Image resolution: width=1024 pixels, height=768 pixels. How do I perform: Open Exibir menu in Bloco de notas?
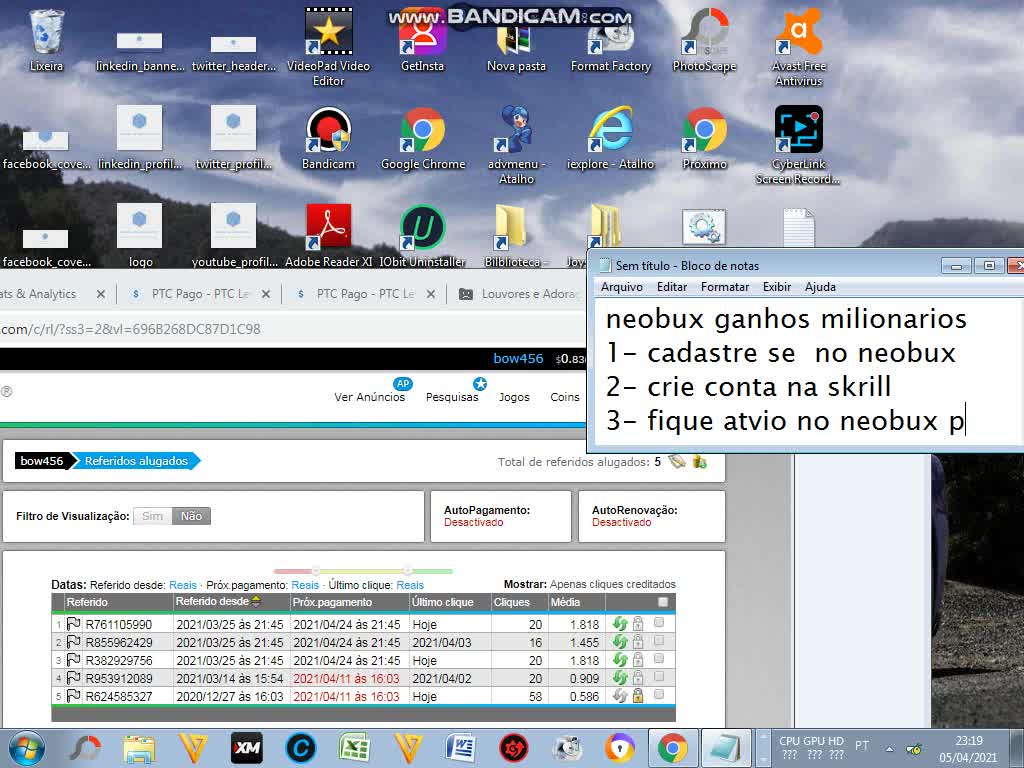tap(777, 287)
